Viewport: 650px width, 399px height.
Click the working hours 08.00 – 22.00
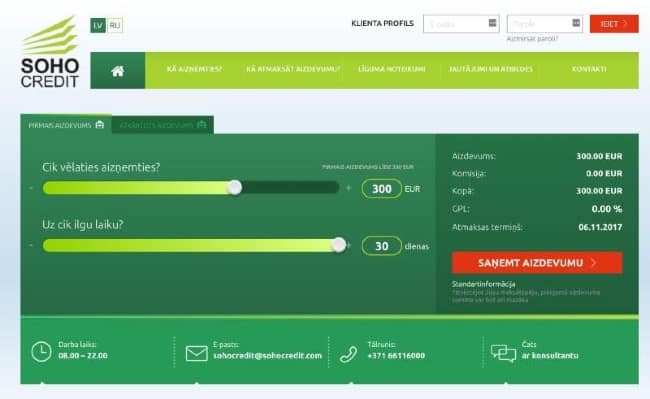83,355
